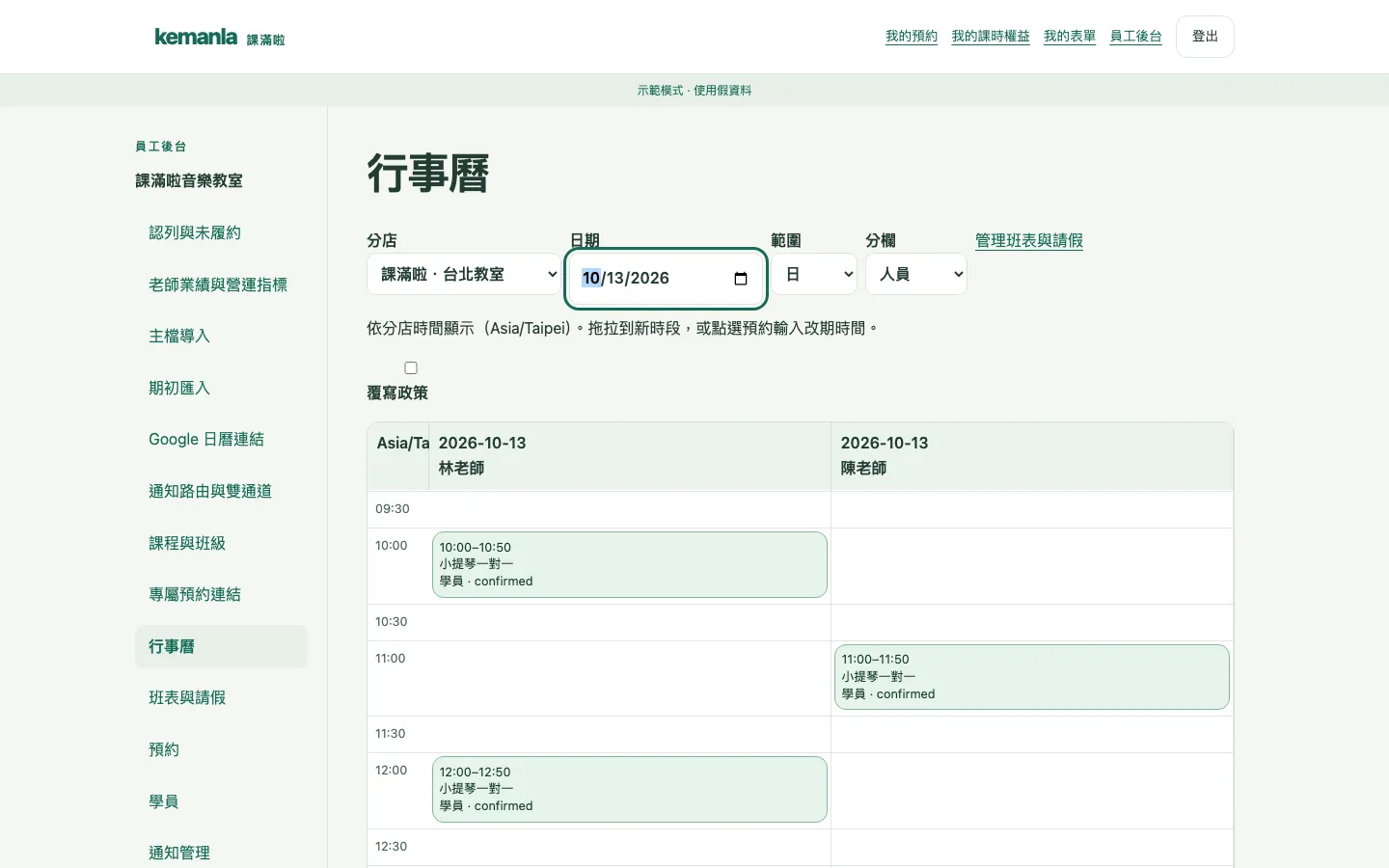Open the 分欄 column dropdown
Screen dimensions: 1389x868
916,274
